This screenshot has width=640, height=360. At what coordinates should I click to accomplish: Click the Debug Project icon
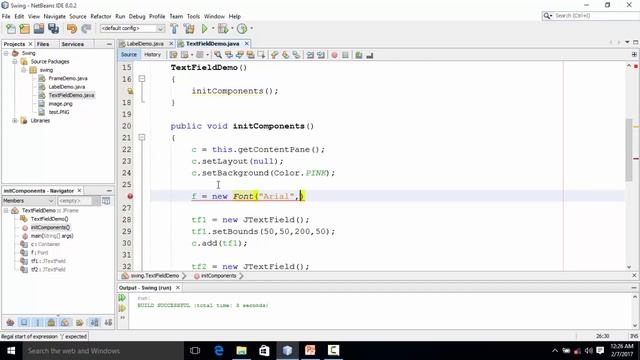222,29
